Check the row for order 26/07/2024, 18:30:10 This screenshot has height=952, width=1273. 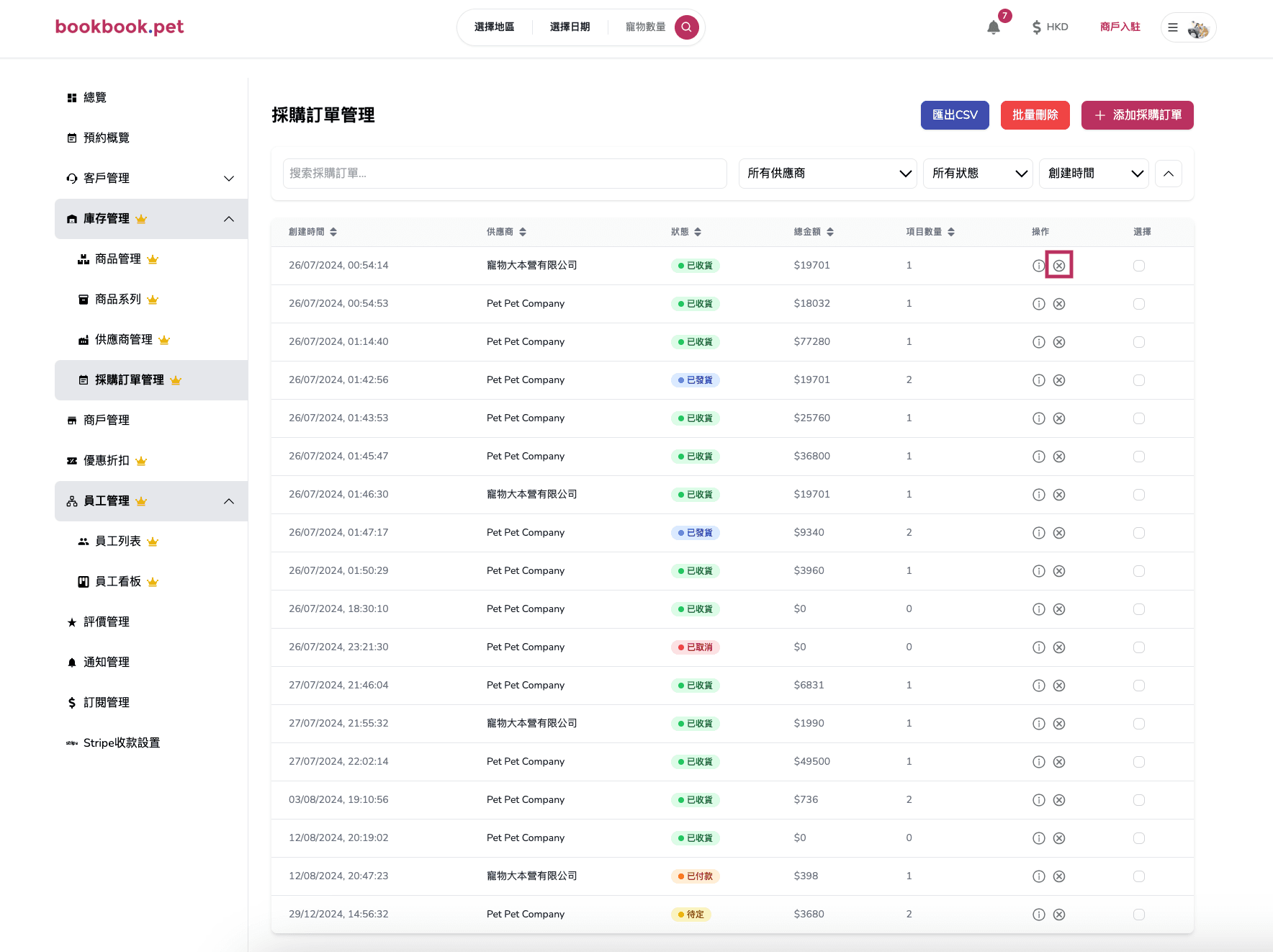pos(1139,609)
